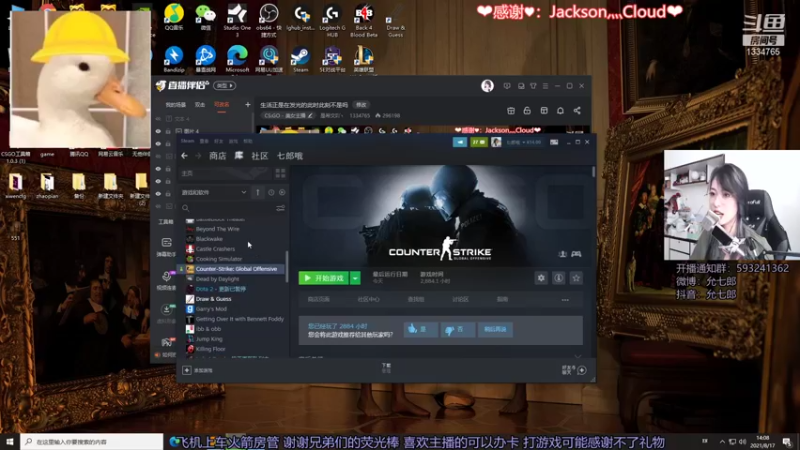Select Blackwake in the library list
Viewport: 800px width, 450px height.
(209, 239)
